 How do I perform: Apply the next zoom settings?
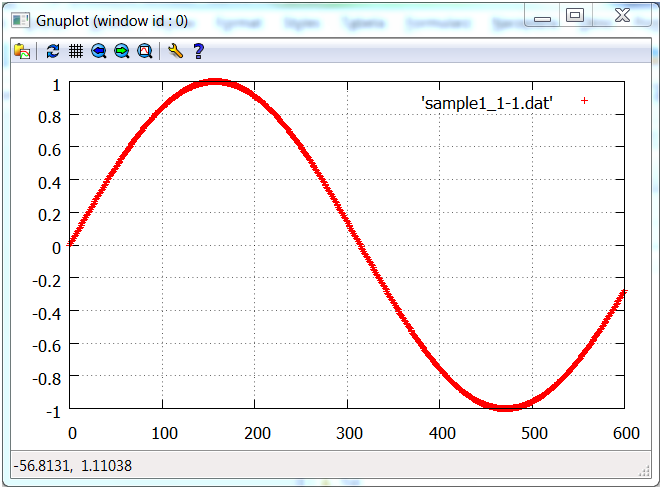coord(122,51)
